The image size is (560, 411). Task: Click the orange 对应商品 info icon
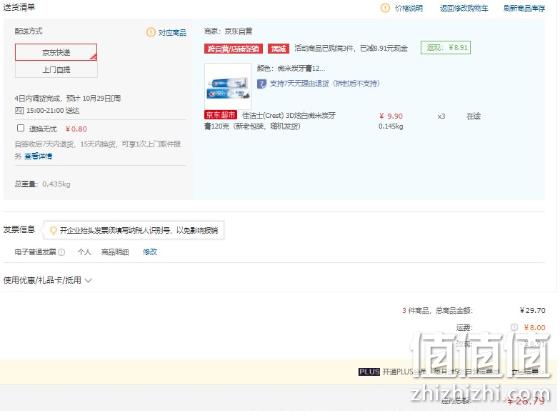pos(151,32)
